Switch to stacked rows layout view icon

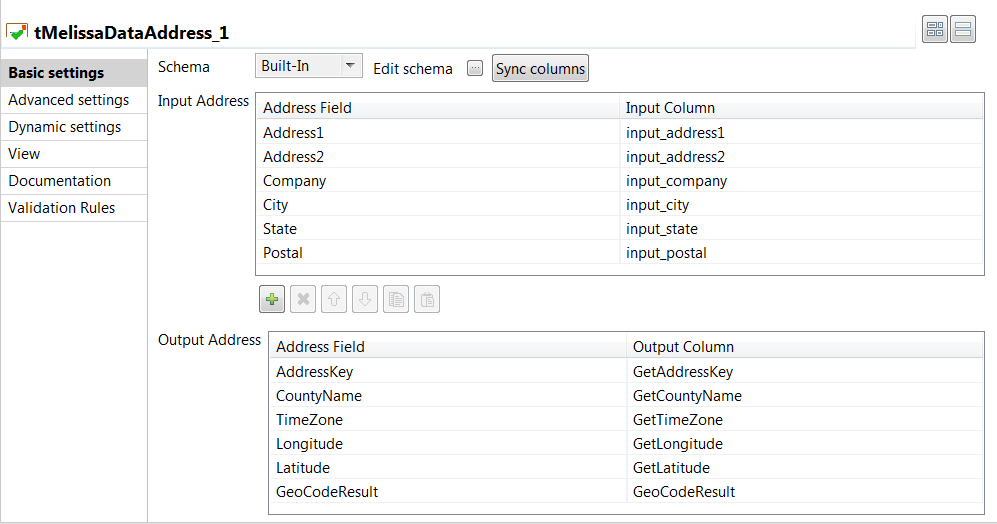click(x=963, y=30)
